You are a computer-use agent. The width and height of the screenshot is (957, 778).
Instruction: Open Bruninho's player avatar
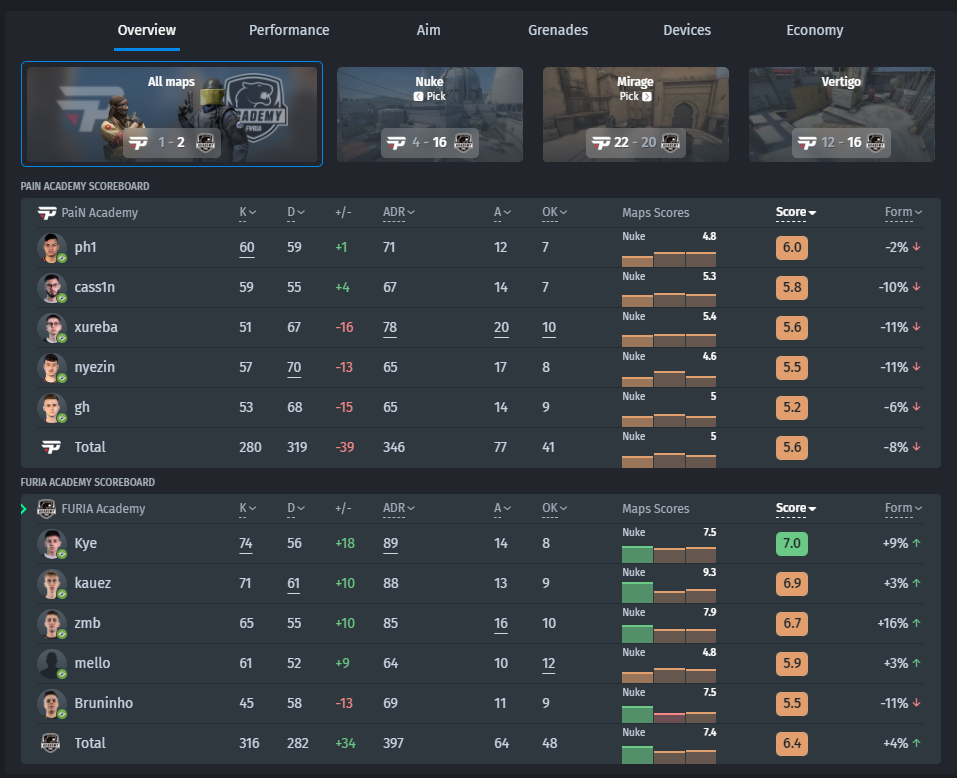[52, 704]
